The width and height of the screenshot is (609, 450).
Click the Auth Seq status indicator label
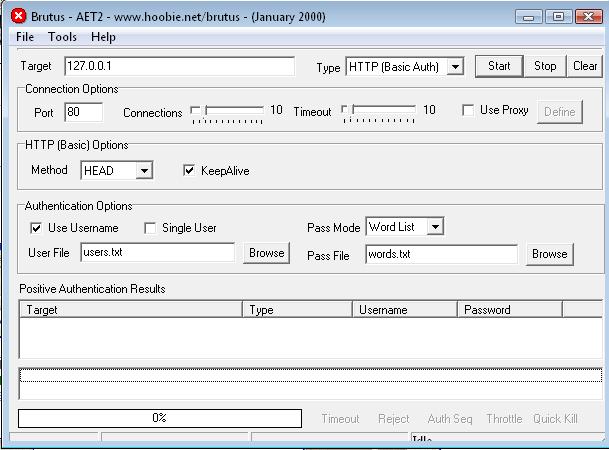pyautogui.click(x=450, y=419)
